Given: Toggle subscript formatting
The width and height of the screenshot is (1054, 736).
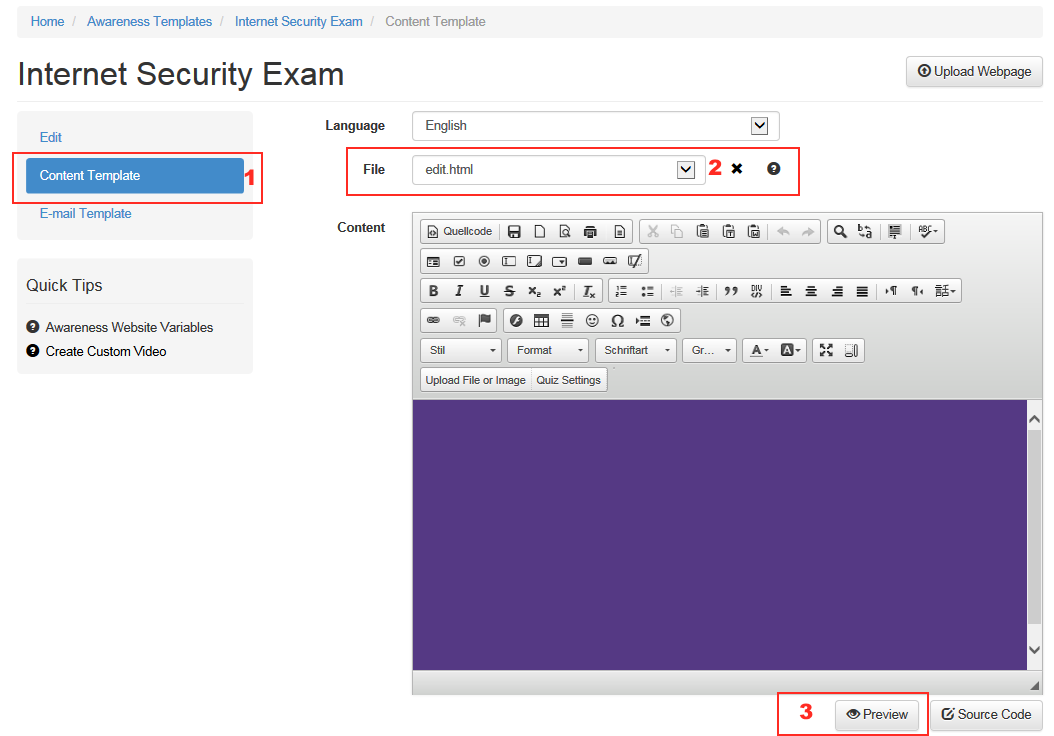Looking at the screenshot, I should point(534,291).
